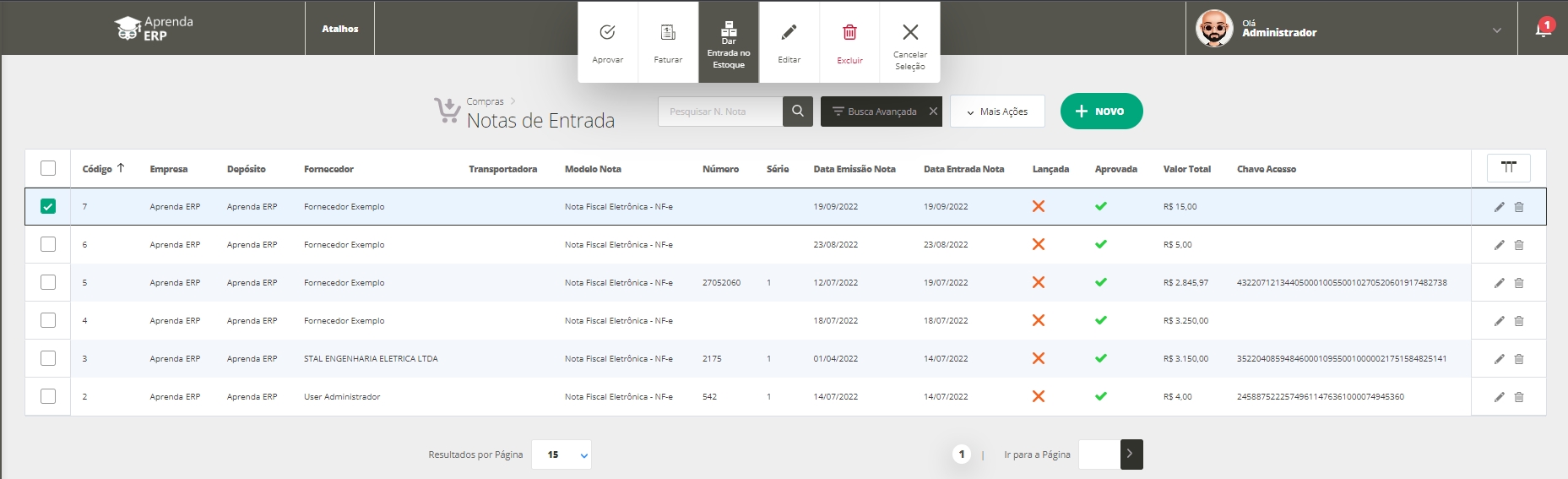The width and height of the screenshot is (1568, 479).
Task: Click the red Excluir trash icon
Action: (849, 34)
